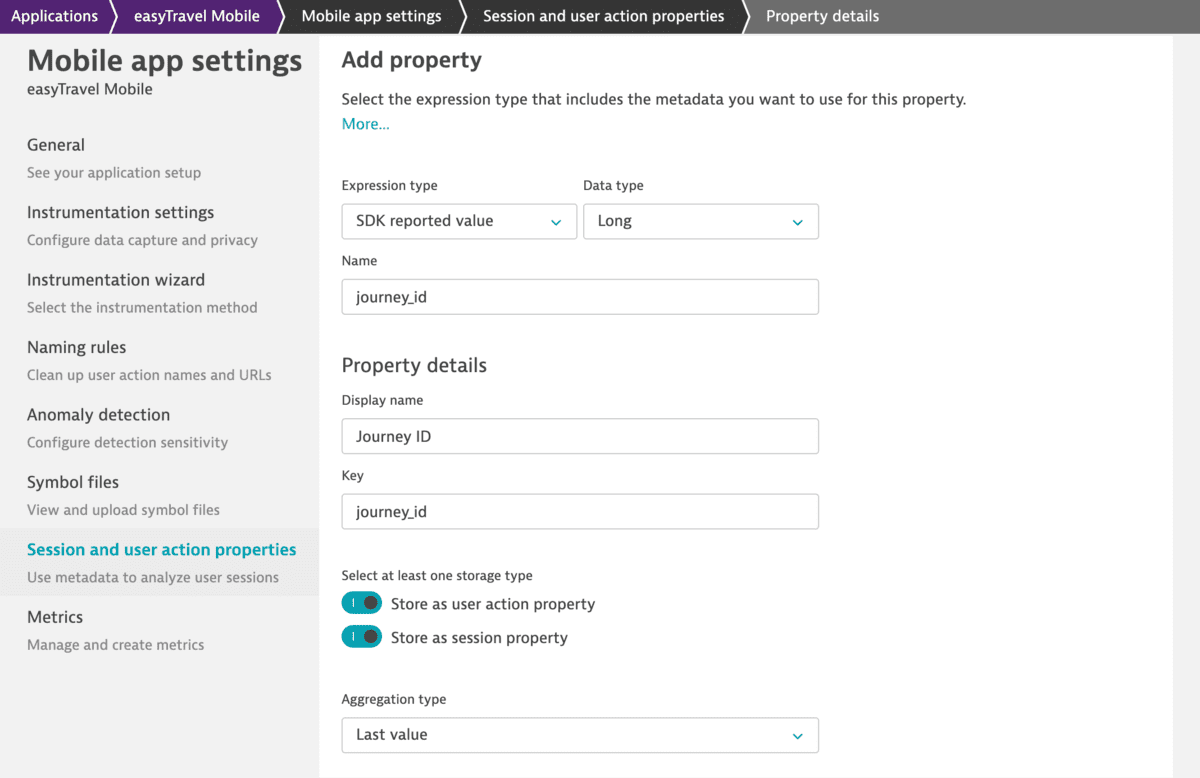Return to Session and user action properties breadcrumb
The height and width of the screenshot is (778, 1200).
click(602, 16)
